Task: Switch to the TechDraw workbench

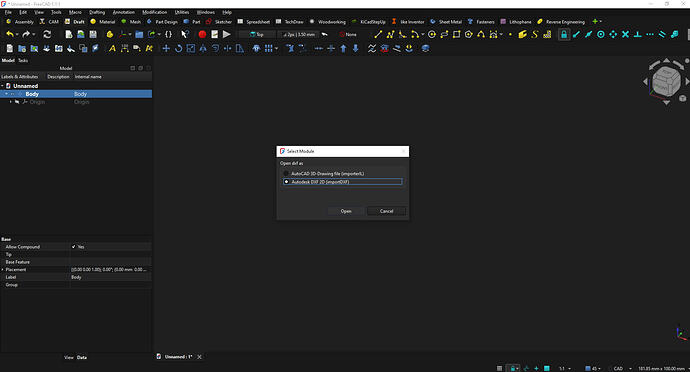Action: coord(290,22)
